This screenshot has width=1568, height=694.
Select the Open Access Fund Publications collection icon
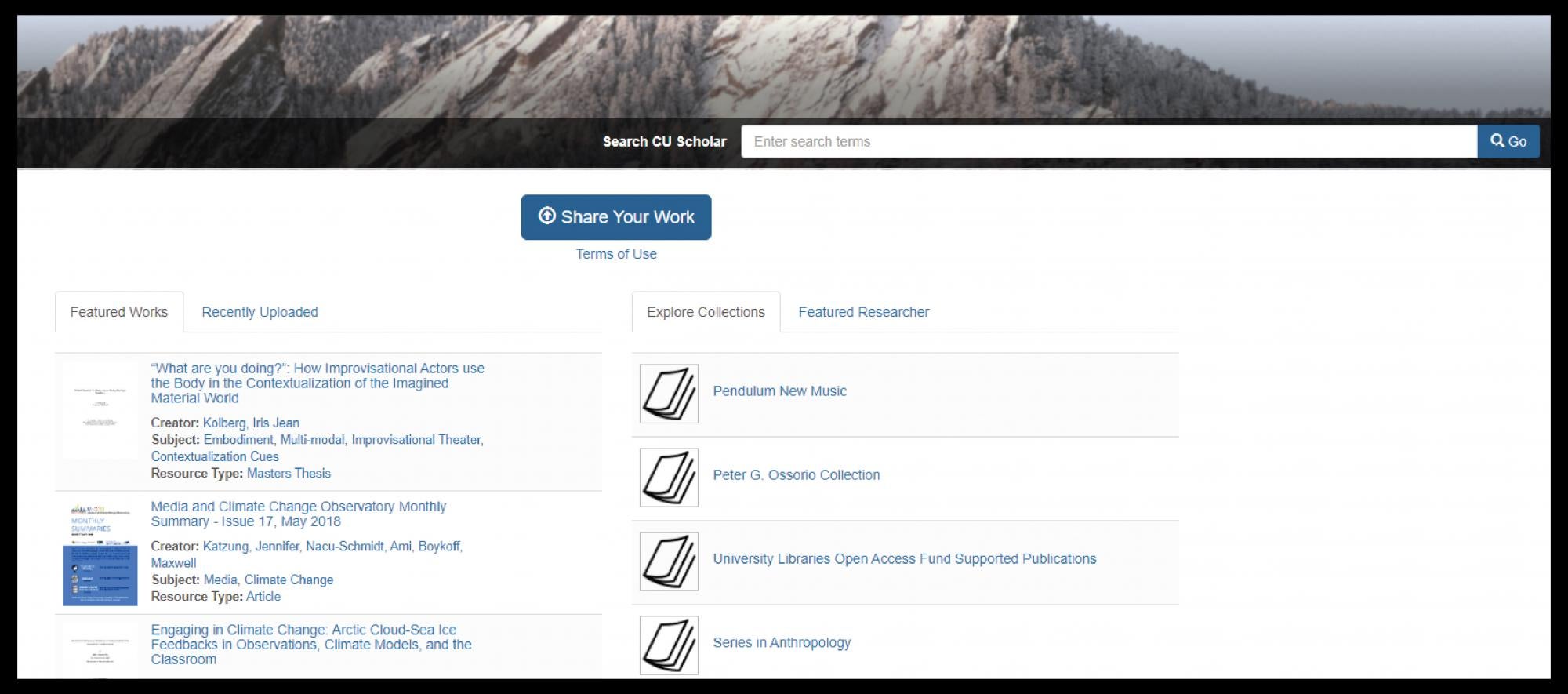pos(669,561)
